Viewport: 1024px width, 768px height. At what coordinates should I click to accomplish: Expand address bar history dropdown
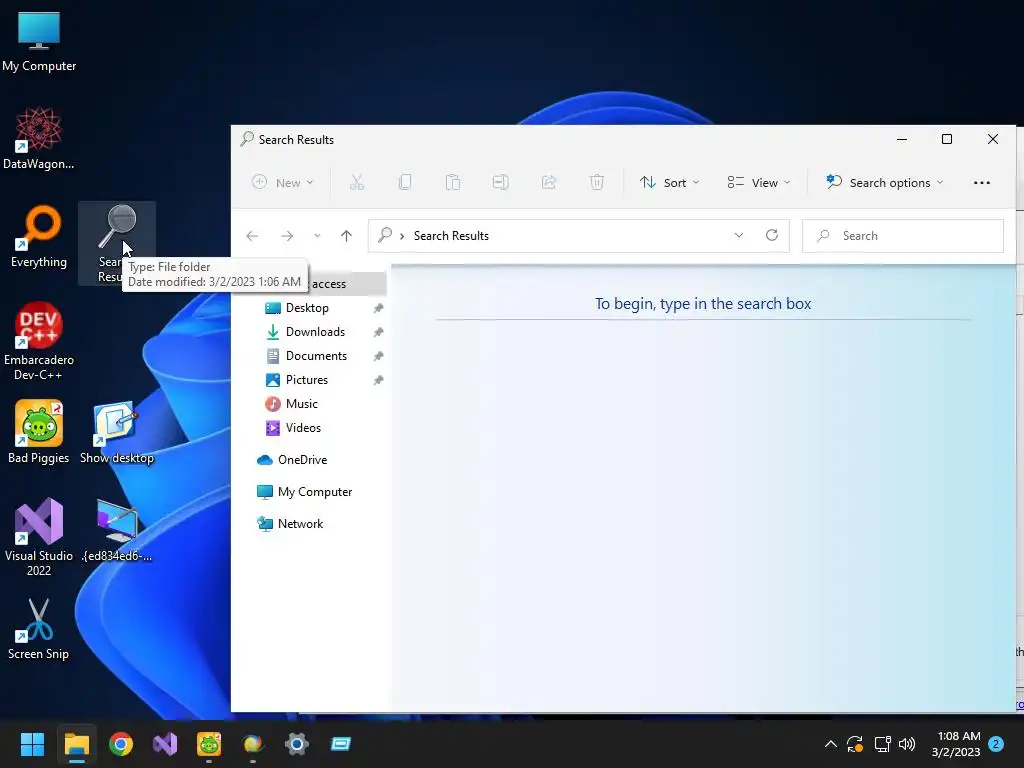click(x=739, y=236)
